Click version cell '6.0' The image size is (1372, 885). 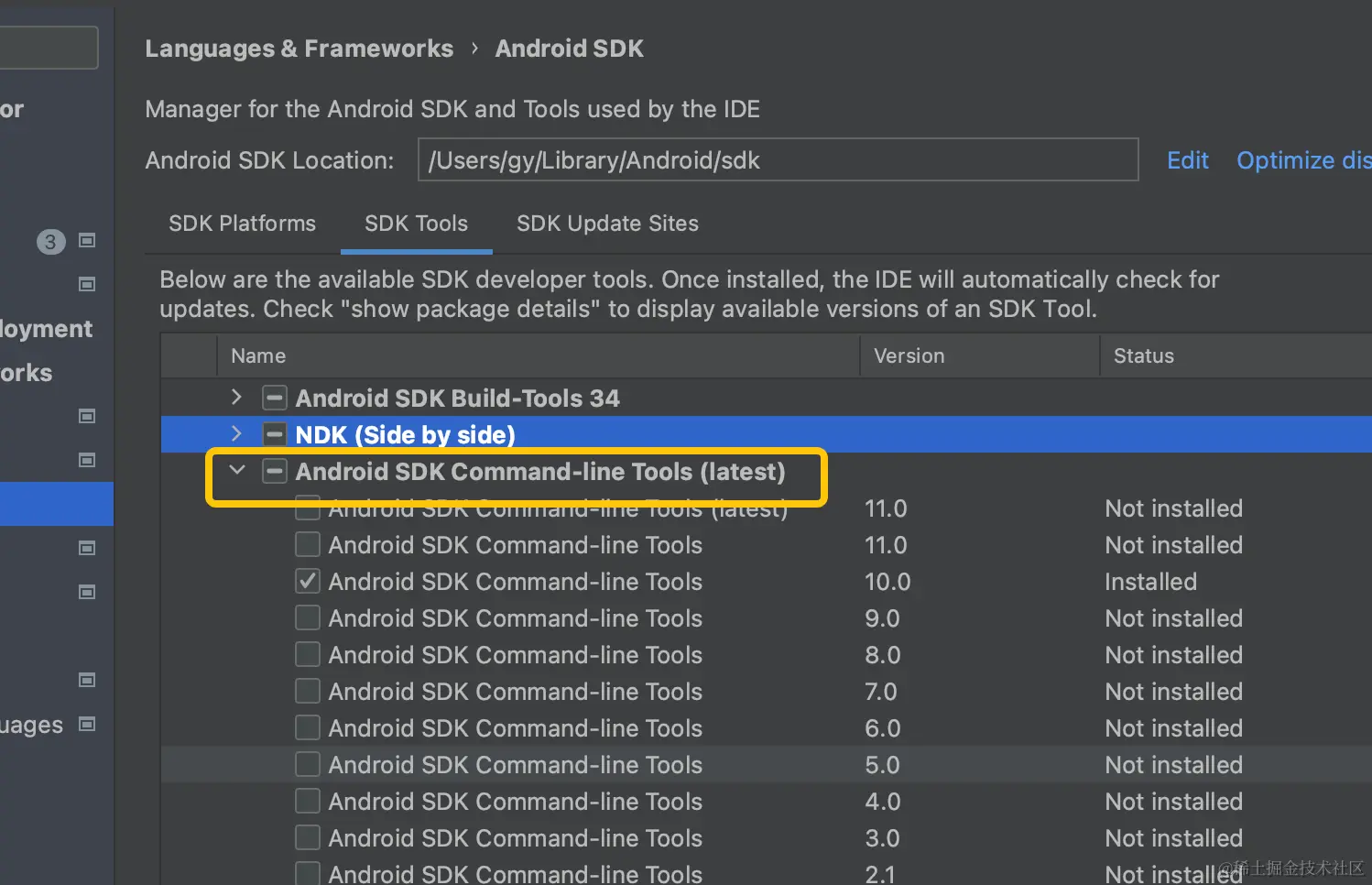coord(883,728)
